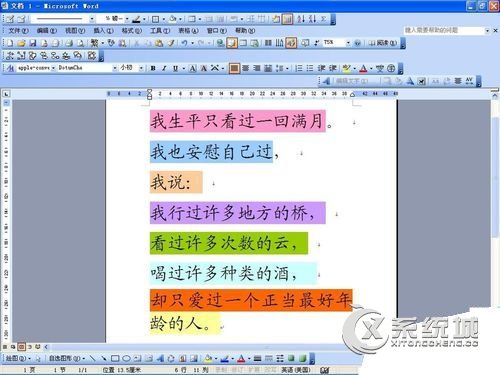Click the 阅读 (Reading) button
The height and width of the screenshot is (375, 500).
383,43
